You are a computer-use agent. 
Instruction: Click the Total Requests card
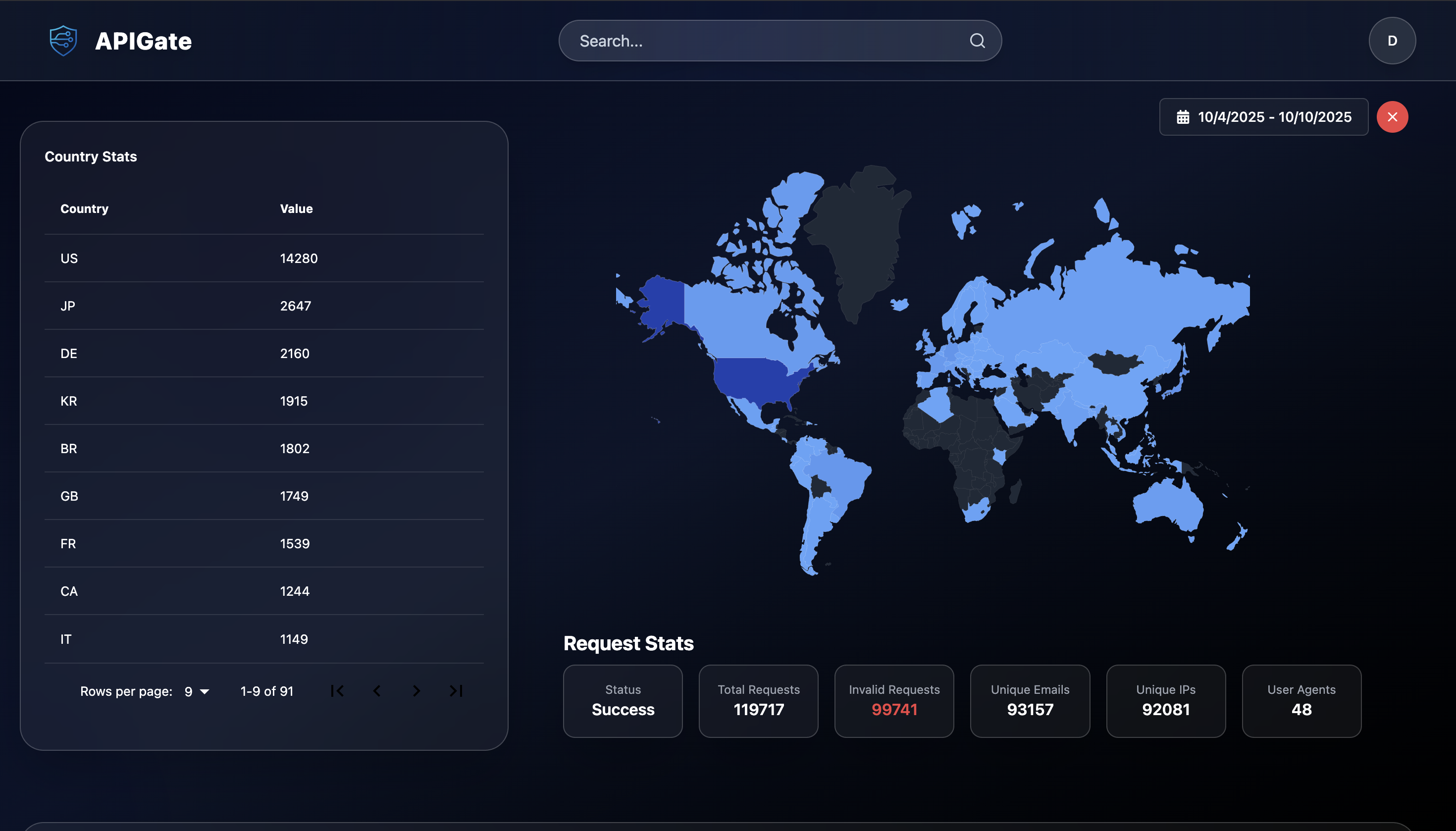[x=759, y=701]
